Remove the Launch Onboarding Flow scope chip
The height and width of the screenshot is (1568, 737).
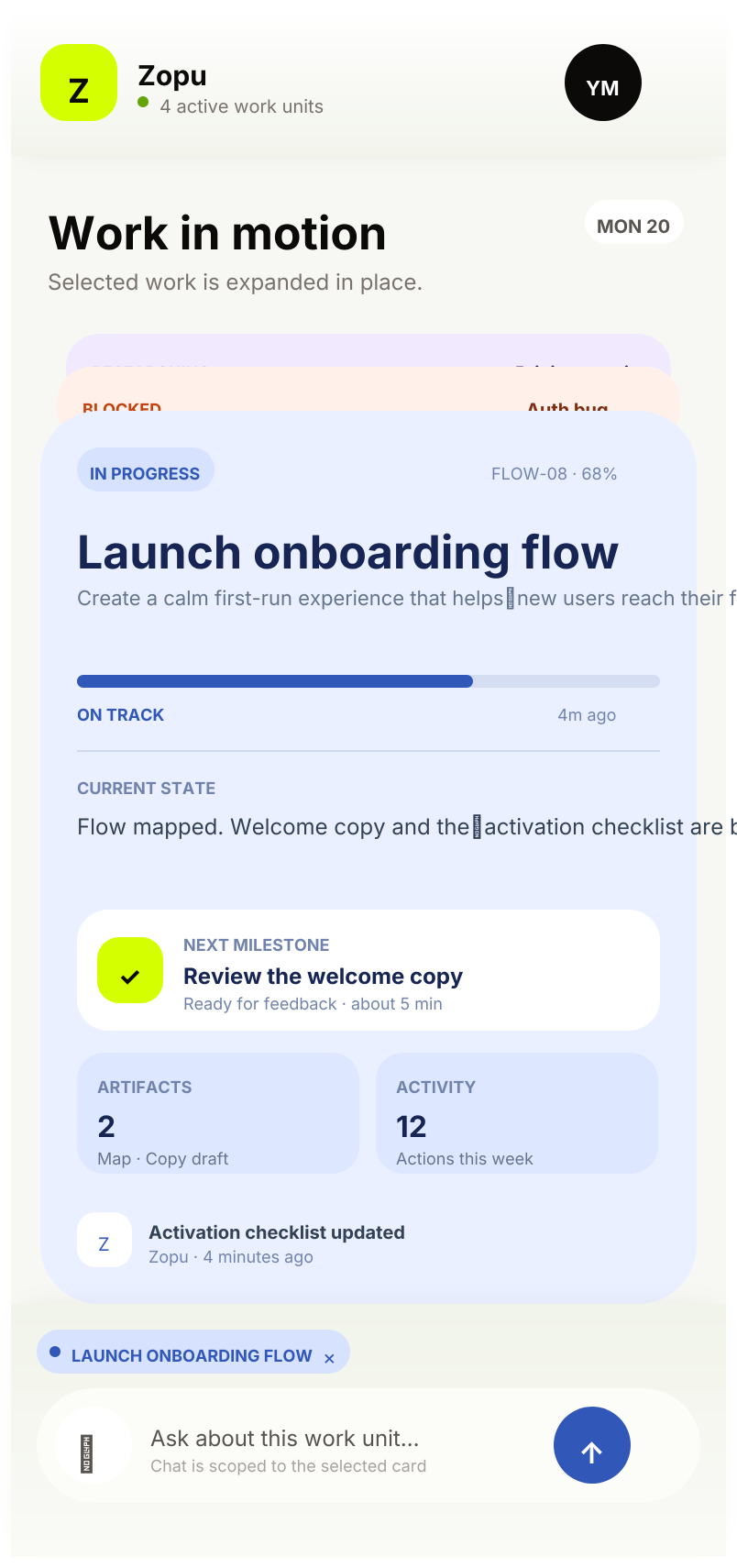[329, 1358]
